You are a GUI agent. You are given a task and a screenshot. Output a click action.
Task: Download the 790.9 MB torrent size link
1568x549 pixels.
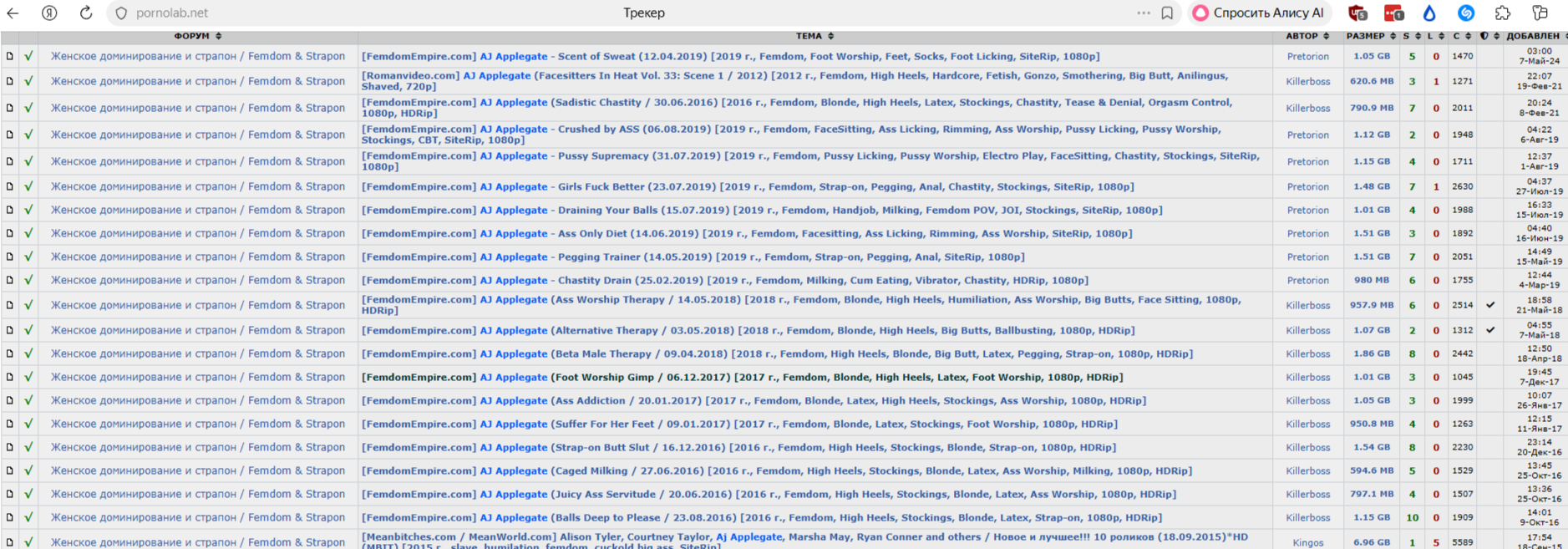point(1371,108)
